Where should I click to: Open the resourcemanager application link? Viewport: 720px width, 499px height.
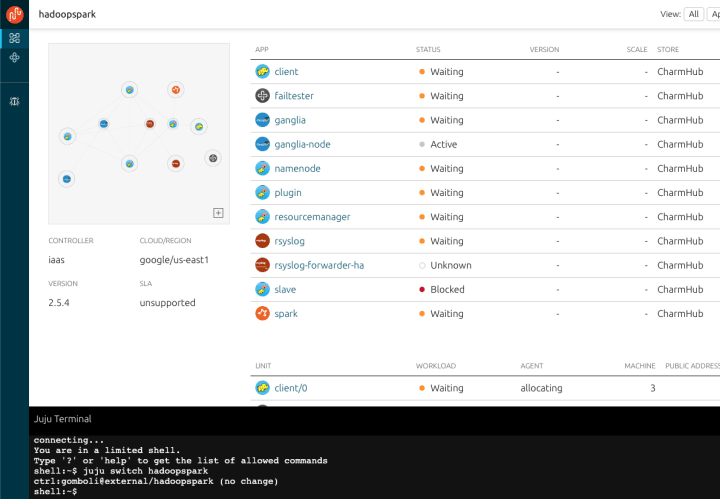tap(312, 217)
